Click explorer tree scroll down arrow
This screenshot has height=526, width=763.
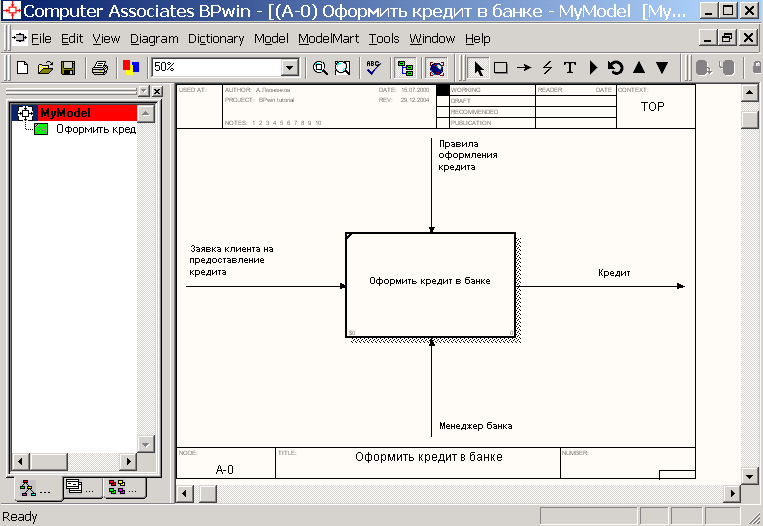145,444
